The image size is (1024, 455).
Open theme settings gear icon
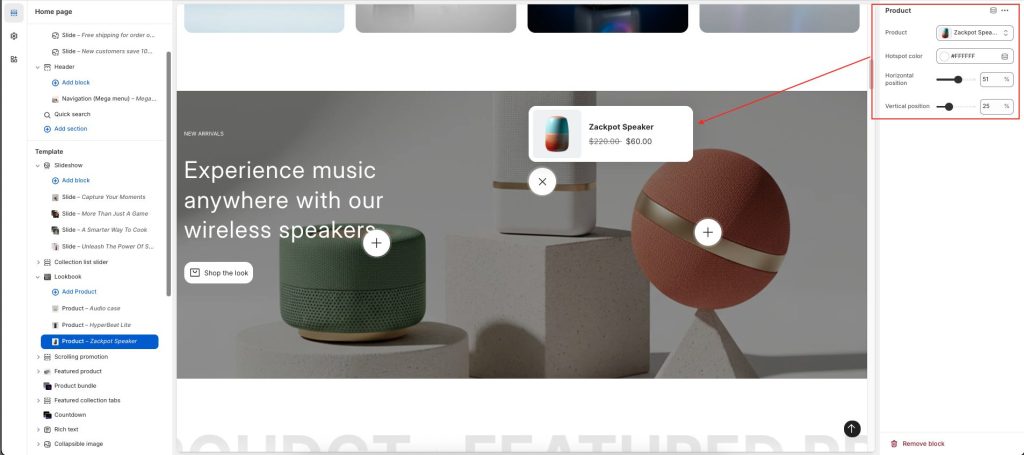tap(14, 36)
